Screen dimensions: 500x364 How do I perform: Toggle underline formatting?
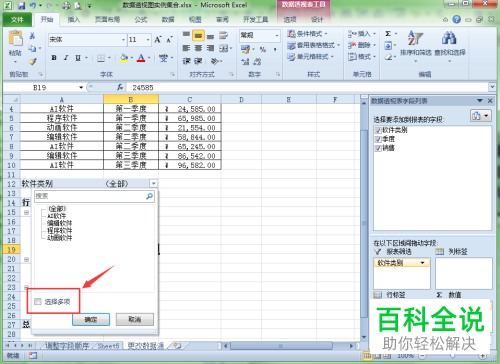tap(78, 58)
